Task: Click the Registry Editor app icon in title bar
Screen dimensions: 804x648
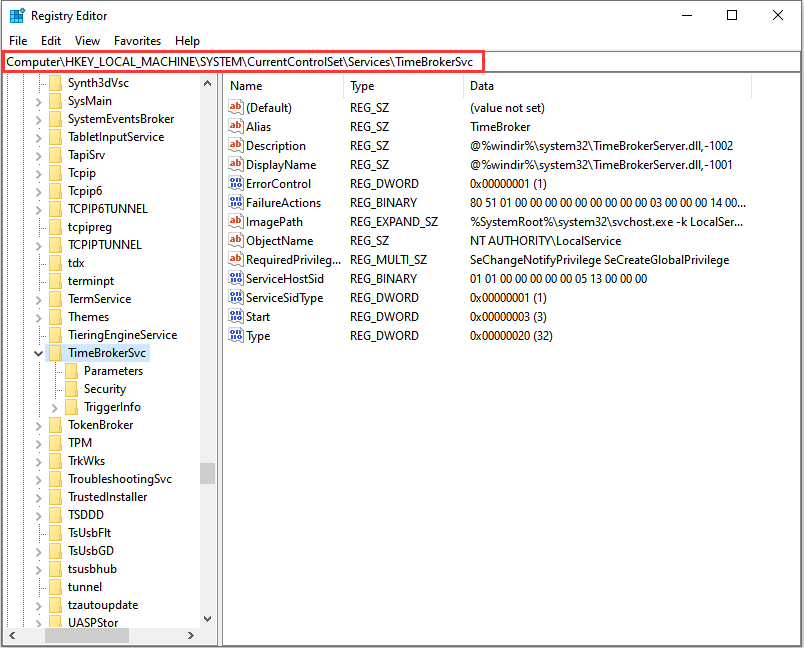Action: point(17,15)
